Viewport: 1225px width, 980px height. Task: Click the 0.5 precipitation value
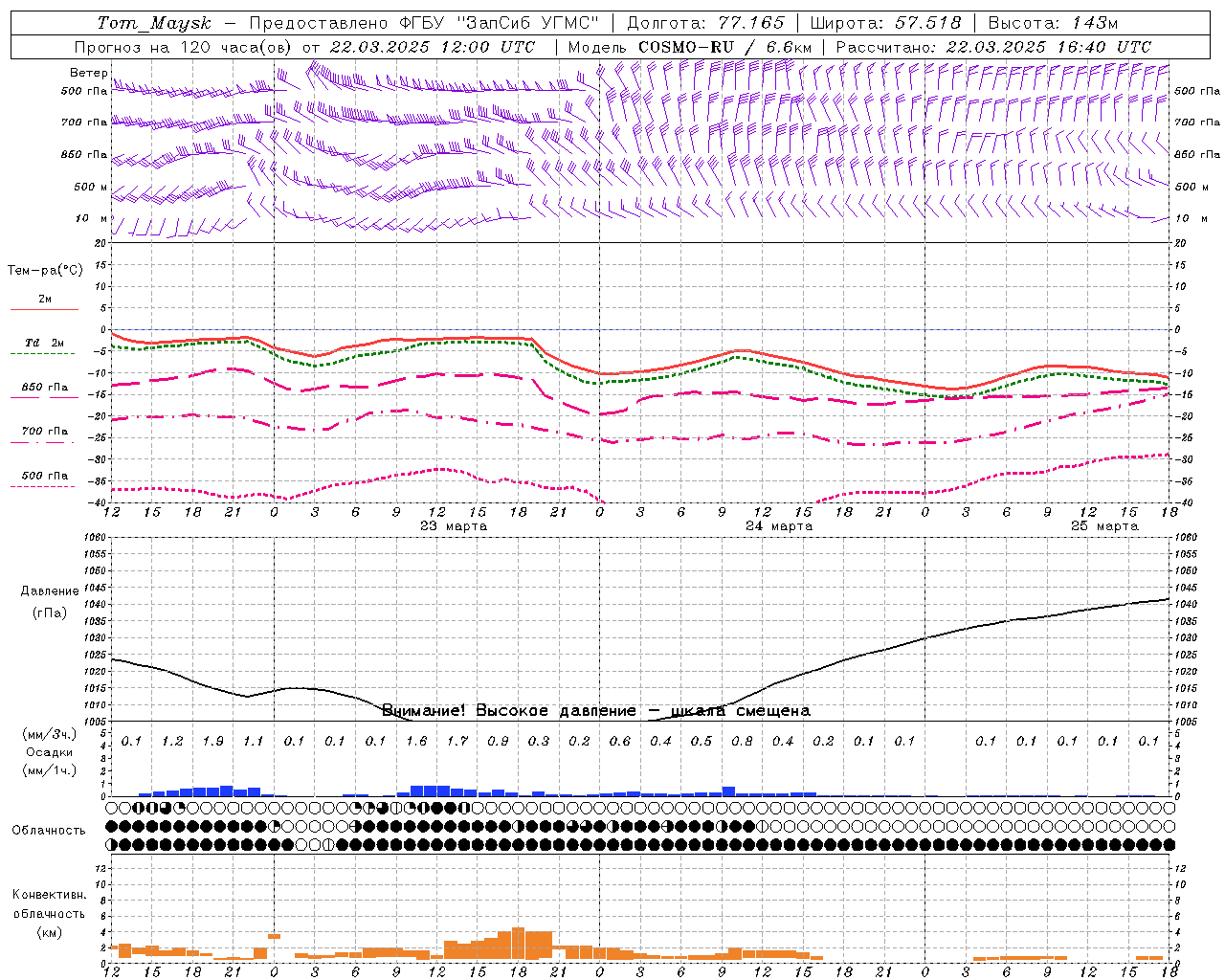point(702,741)
